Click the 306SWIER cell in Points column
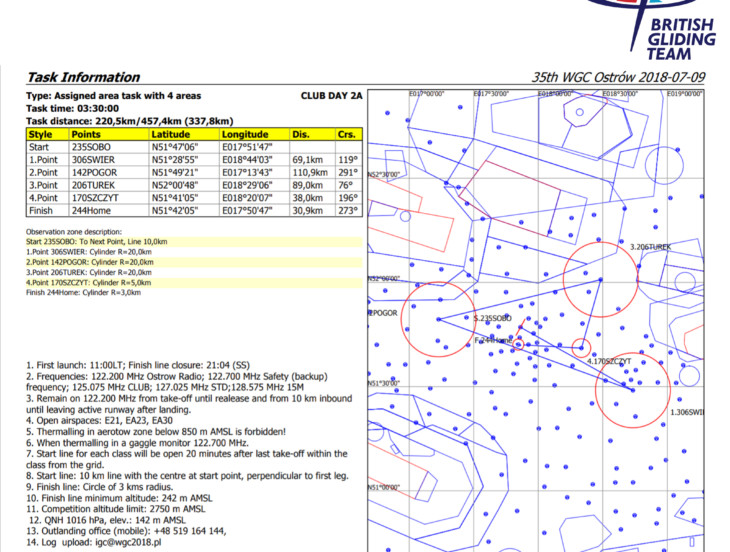 [93, 159]
